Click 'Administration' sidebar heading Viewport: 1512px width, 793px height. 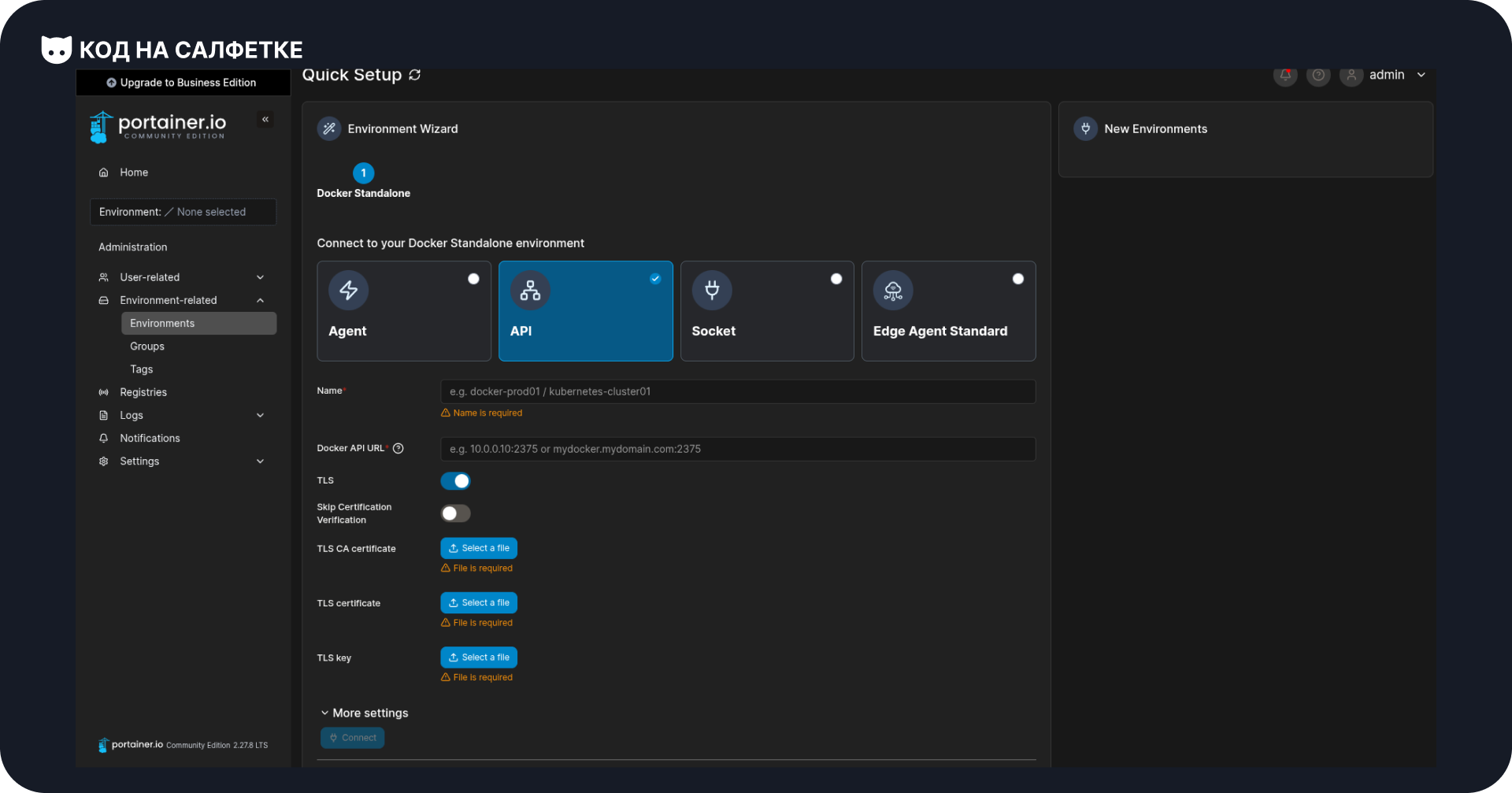(x=133, y=247)
